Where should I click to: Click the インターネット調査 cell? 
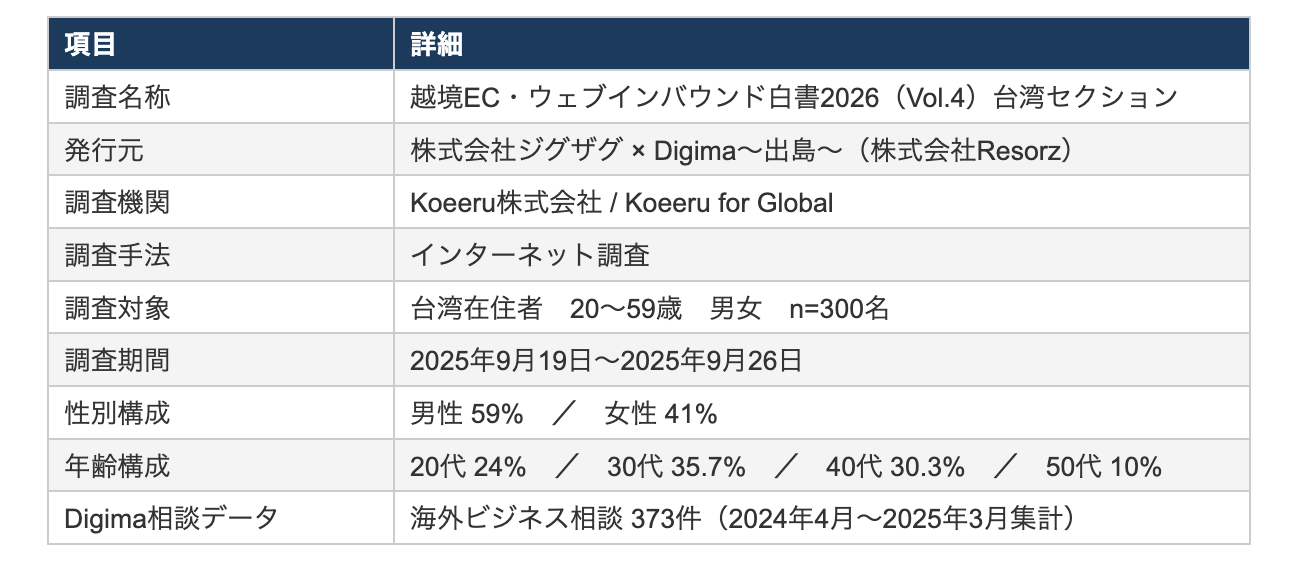[x=530, y=255]
